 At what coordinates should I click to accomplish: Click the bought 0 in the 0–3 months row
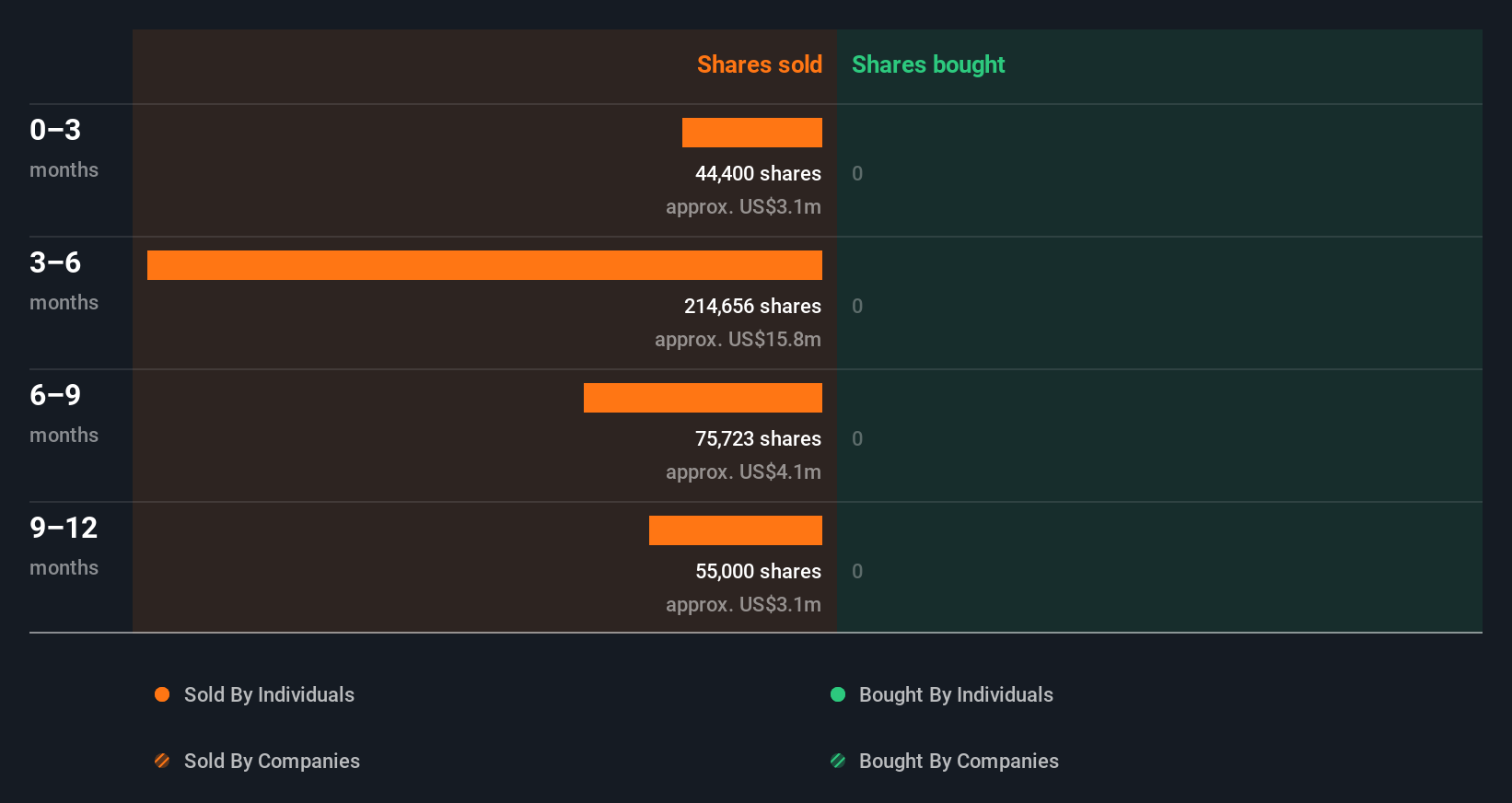[857, 173]
